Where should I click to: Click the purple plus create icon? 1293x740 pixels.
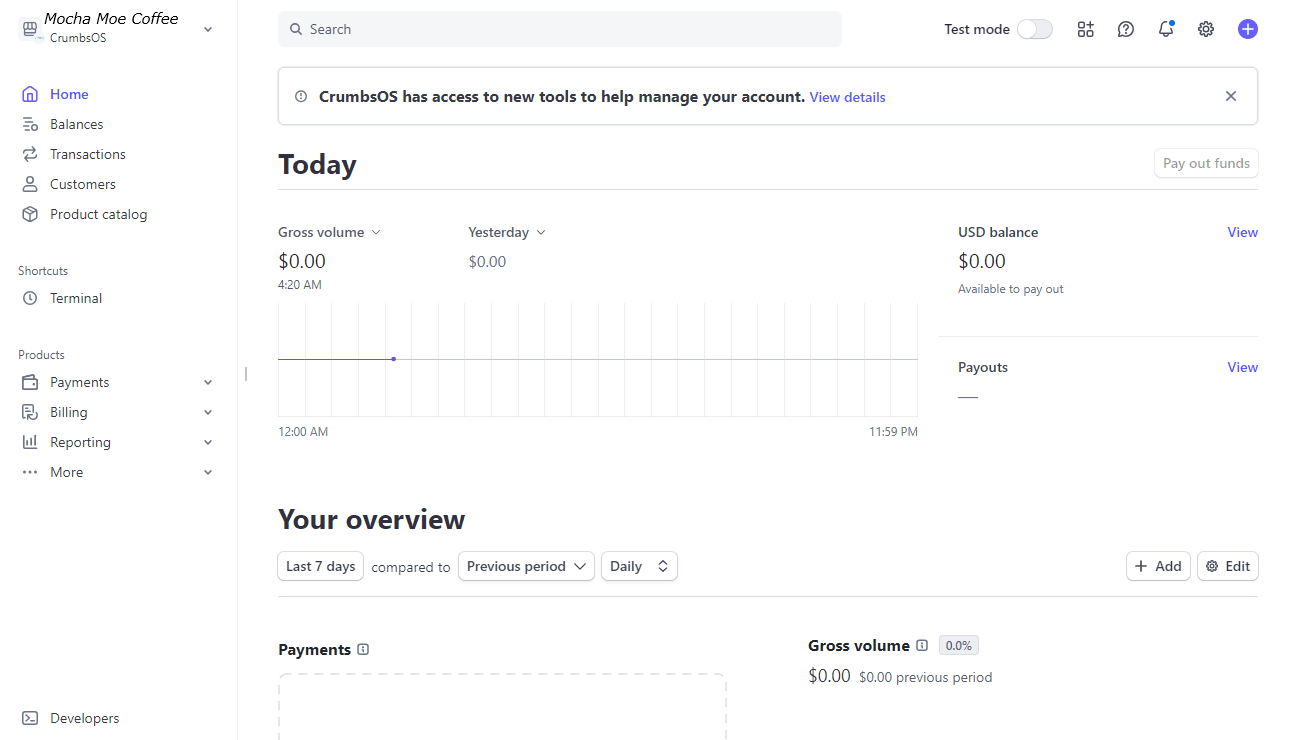(1247, 29)
